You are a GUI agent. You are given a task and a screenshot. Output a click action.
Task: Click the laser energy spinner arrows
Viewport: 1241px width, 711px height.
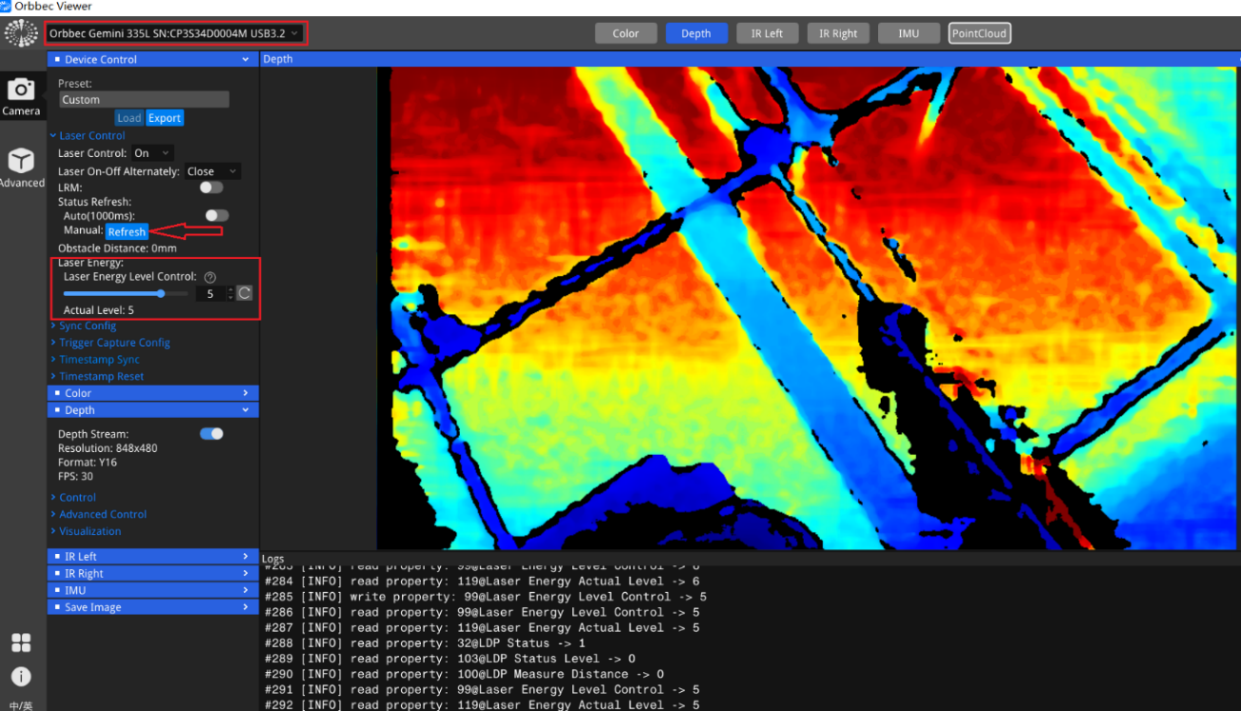(231, 294)
